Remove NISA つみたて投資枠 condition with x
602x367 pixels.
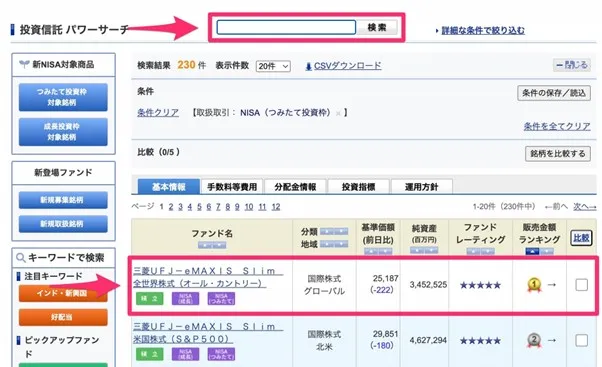coord(338,113)
